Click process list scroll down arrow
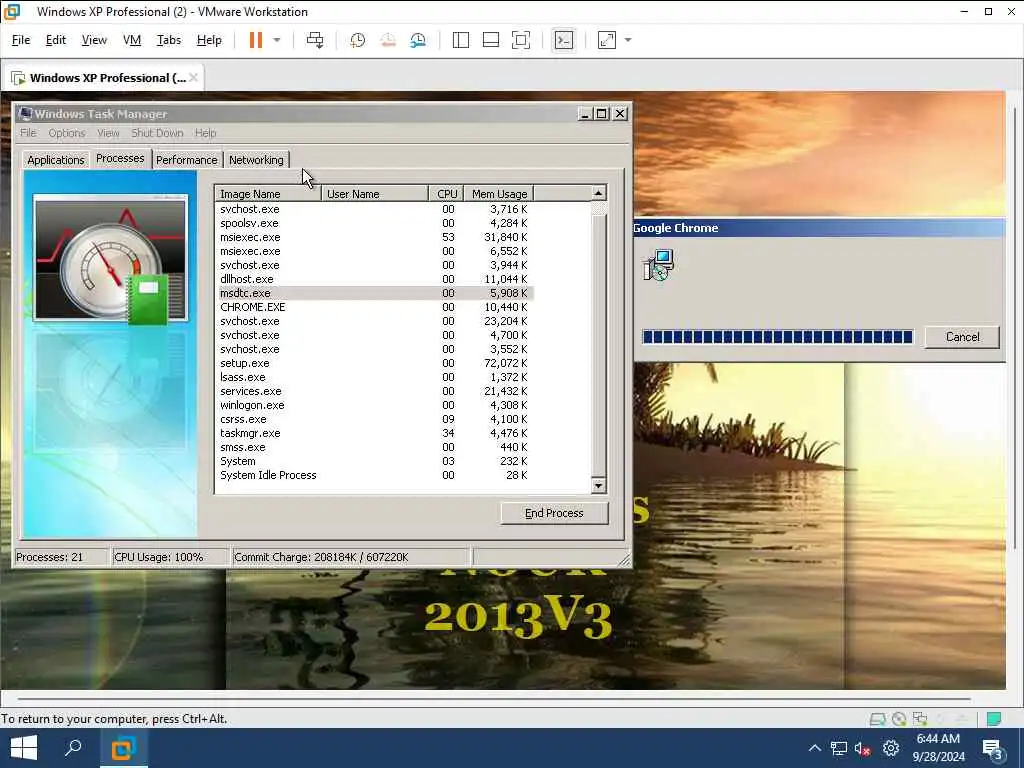 click(x=598, y=485)
